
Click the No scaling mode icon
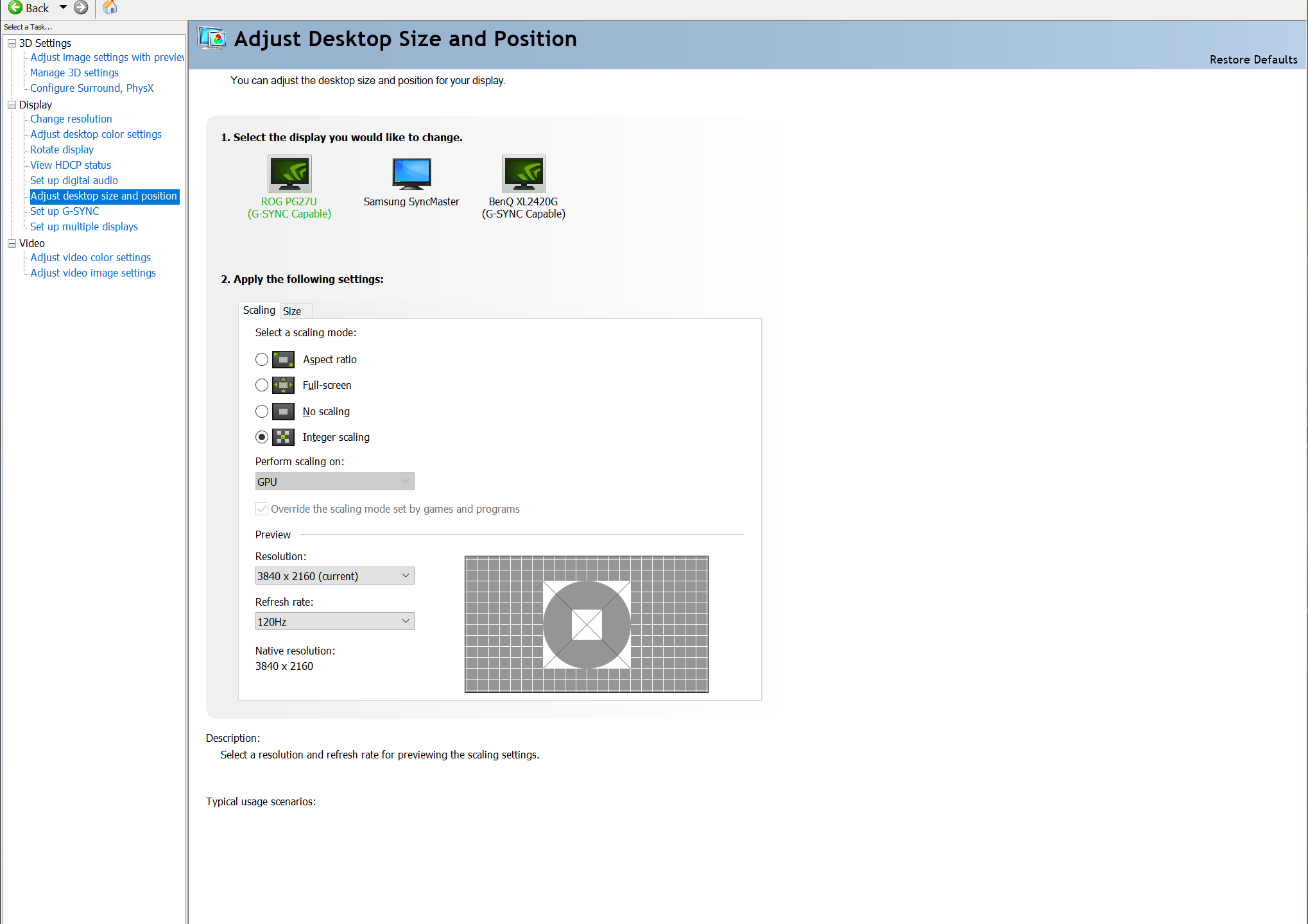283,411
